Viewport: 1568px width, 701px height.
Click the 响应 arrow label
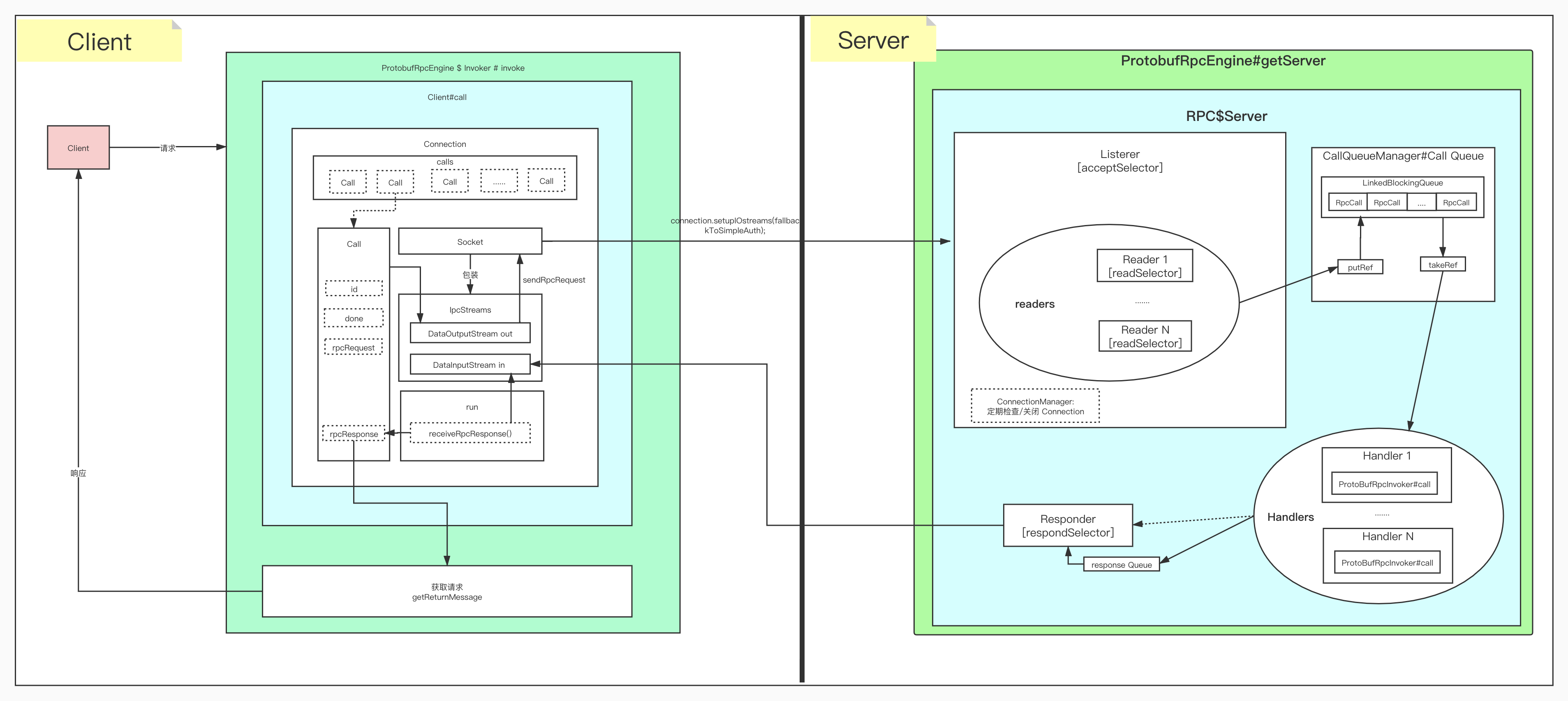pos(79,473)
